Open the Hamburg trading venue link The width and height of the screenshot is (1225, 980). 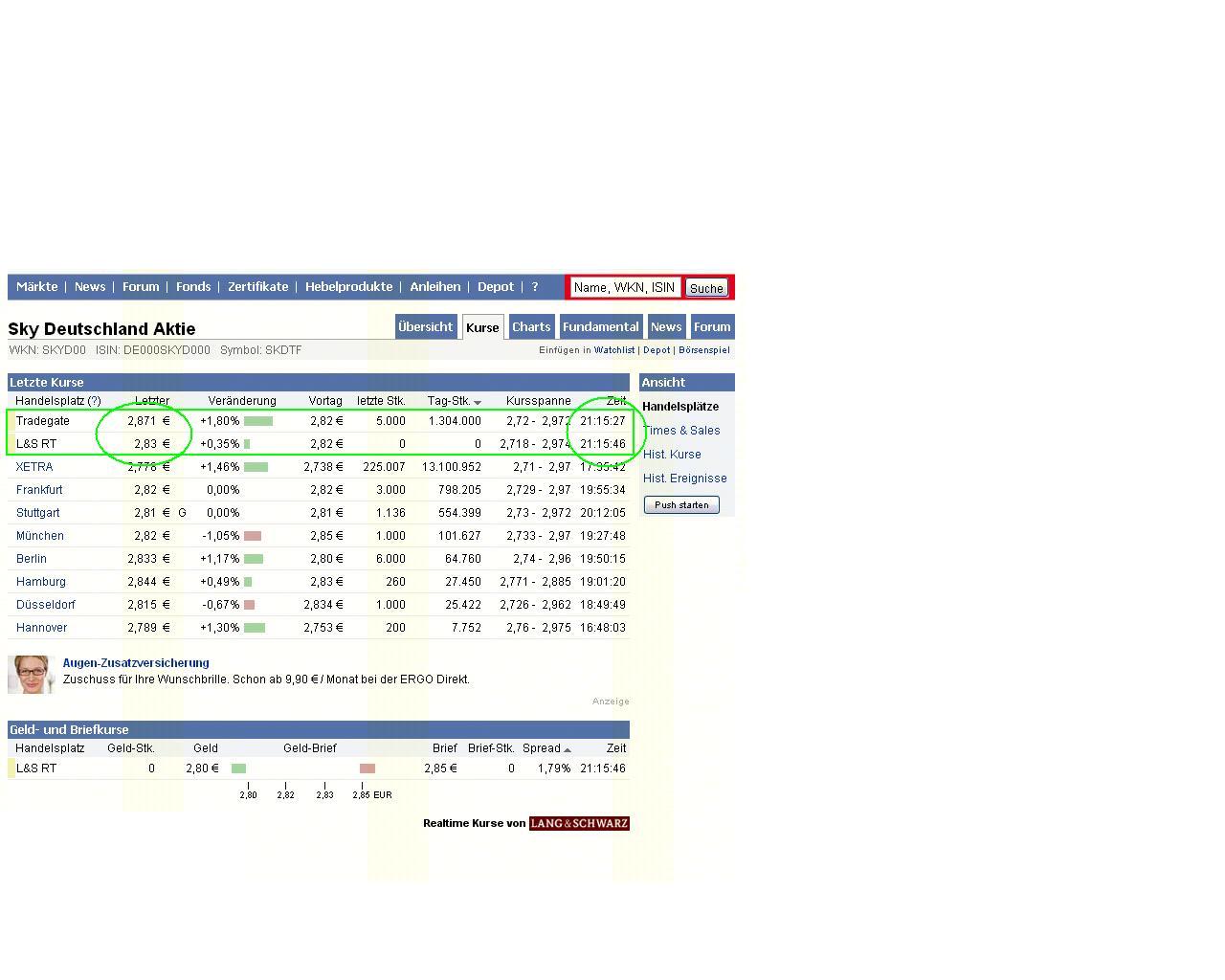(41, 582)
